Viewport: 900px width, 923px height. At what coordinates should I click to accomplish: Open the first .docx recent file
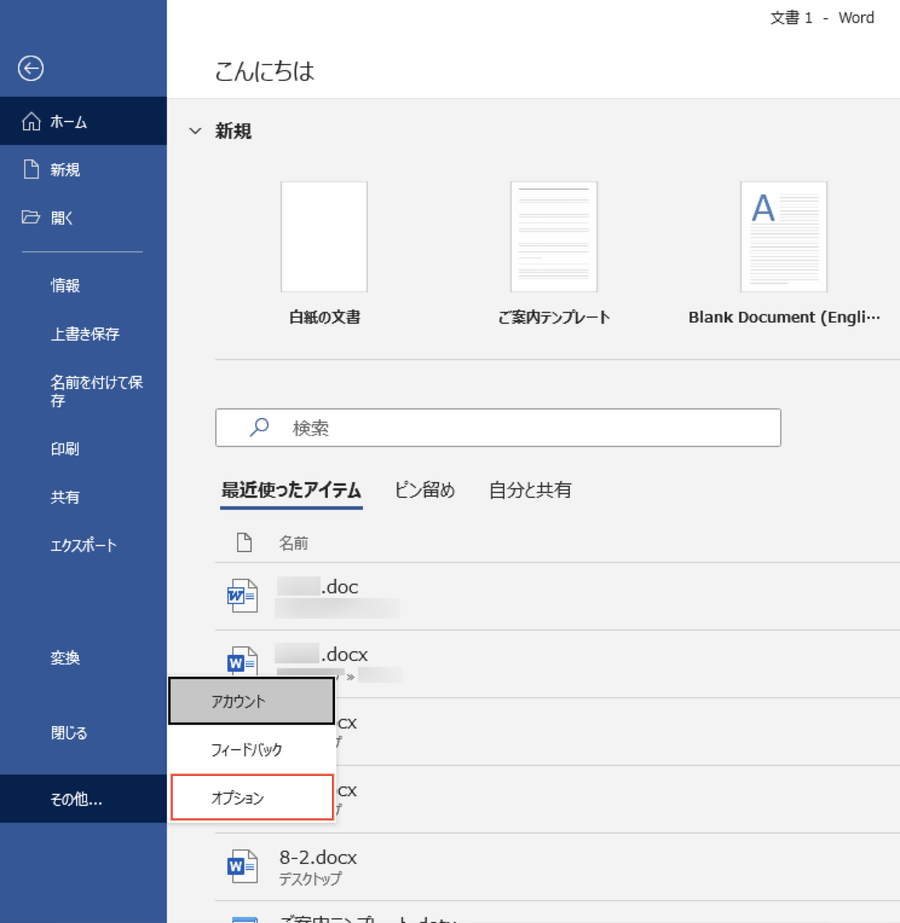[x=557, y=664]
